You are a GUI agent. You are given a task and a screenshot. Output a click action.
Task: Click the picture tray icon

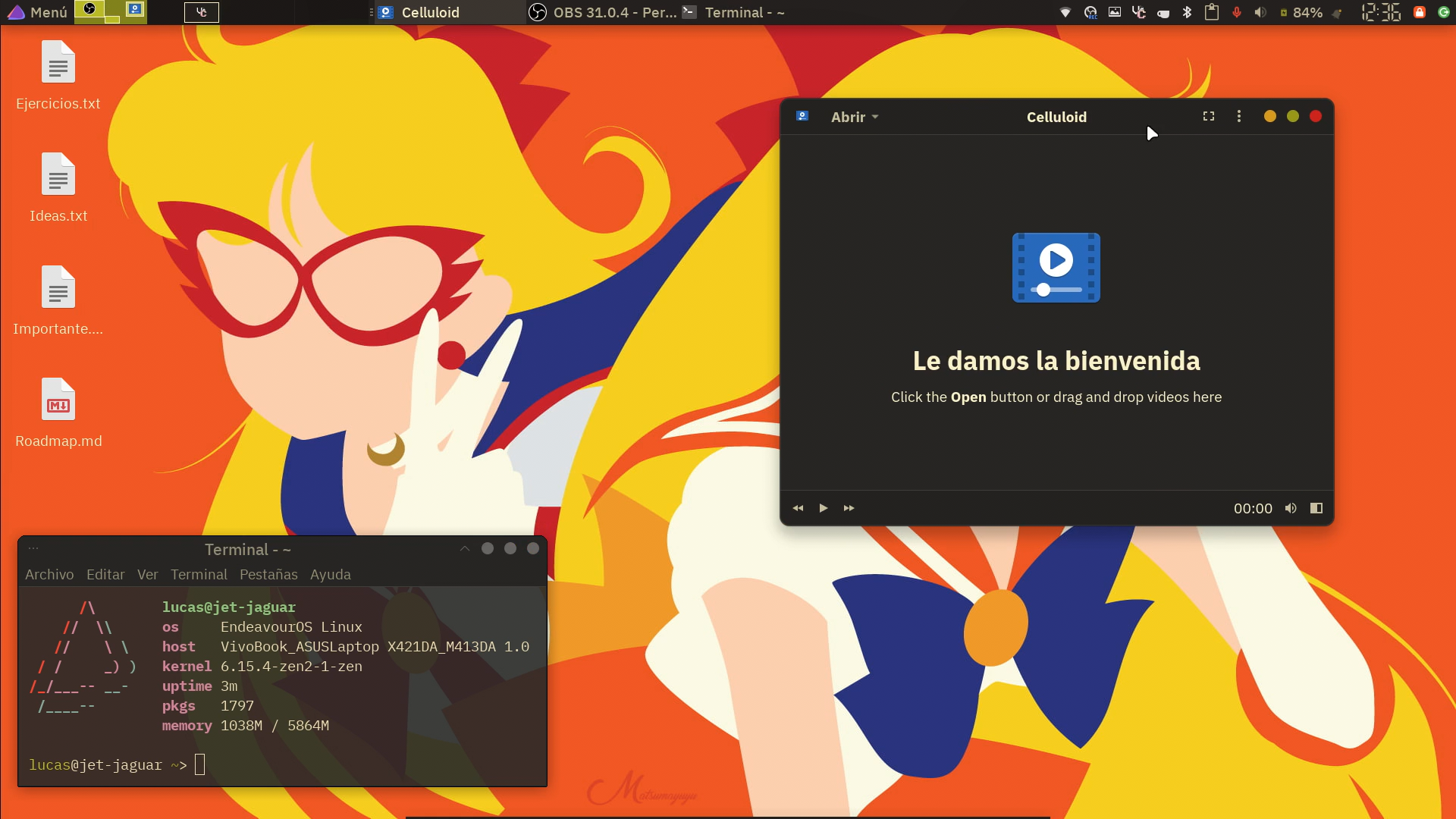point(1115,12)
